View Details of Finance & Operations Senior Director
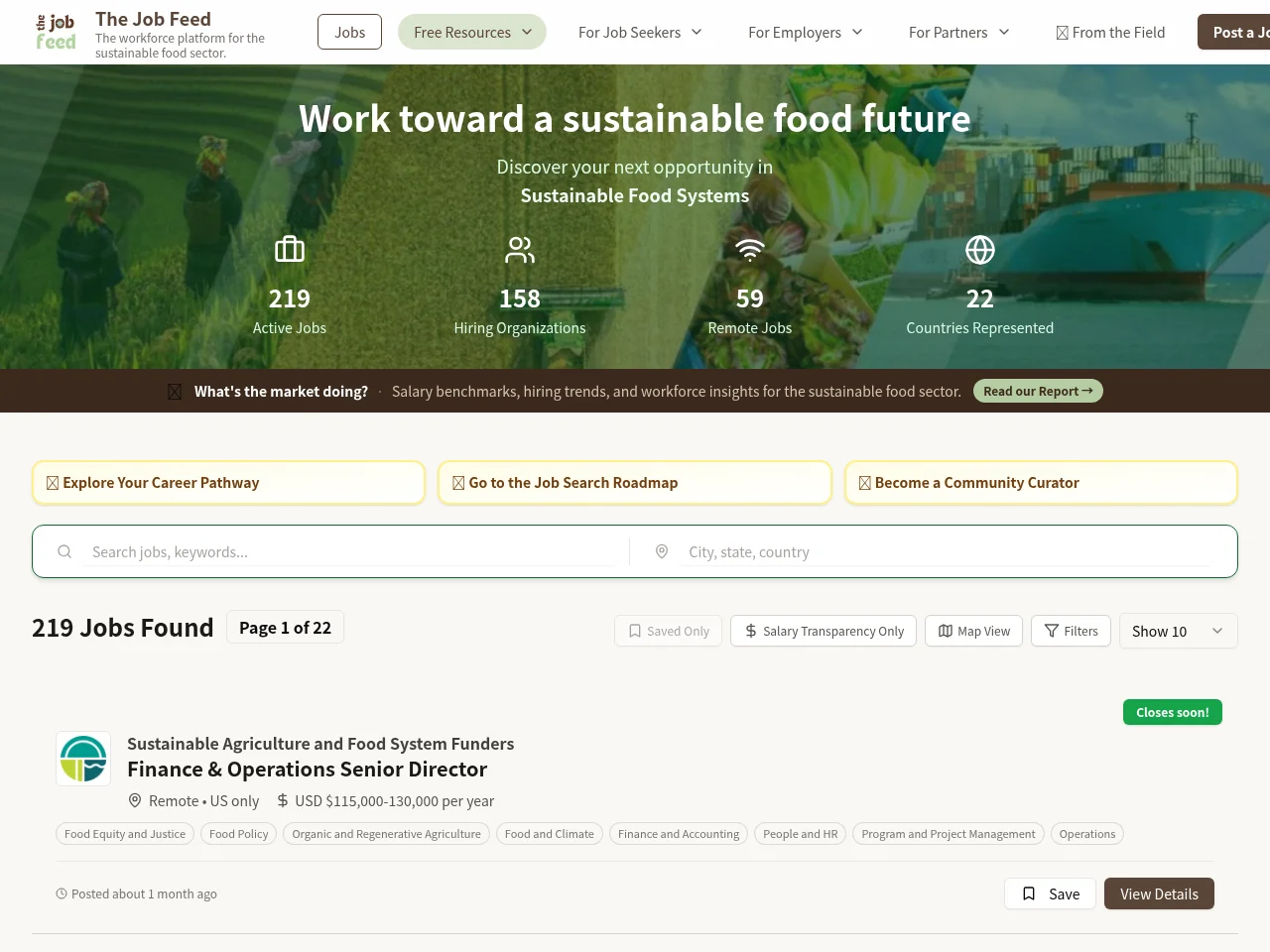This screenshot has height=952, width=1270. click(x=1159, y=893)
